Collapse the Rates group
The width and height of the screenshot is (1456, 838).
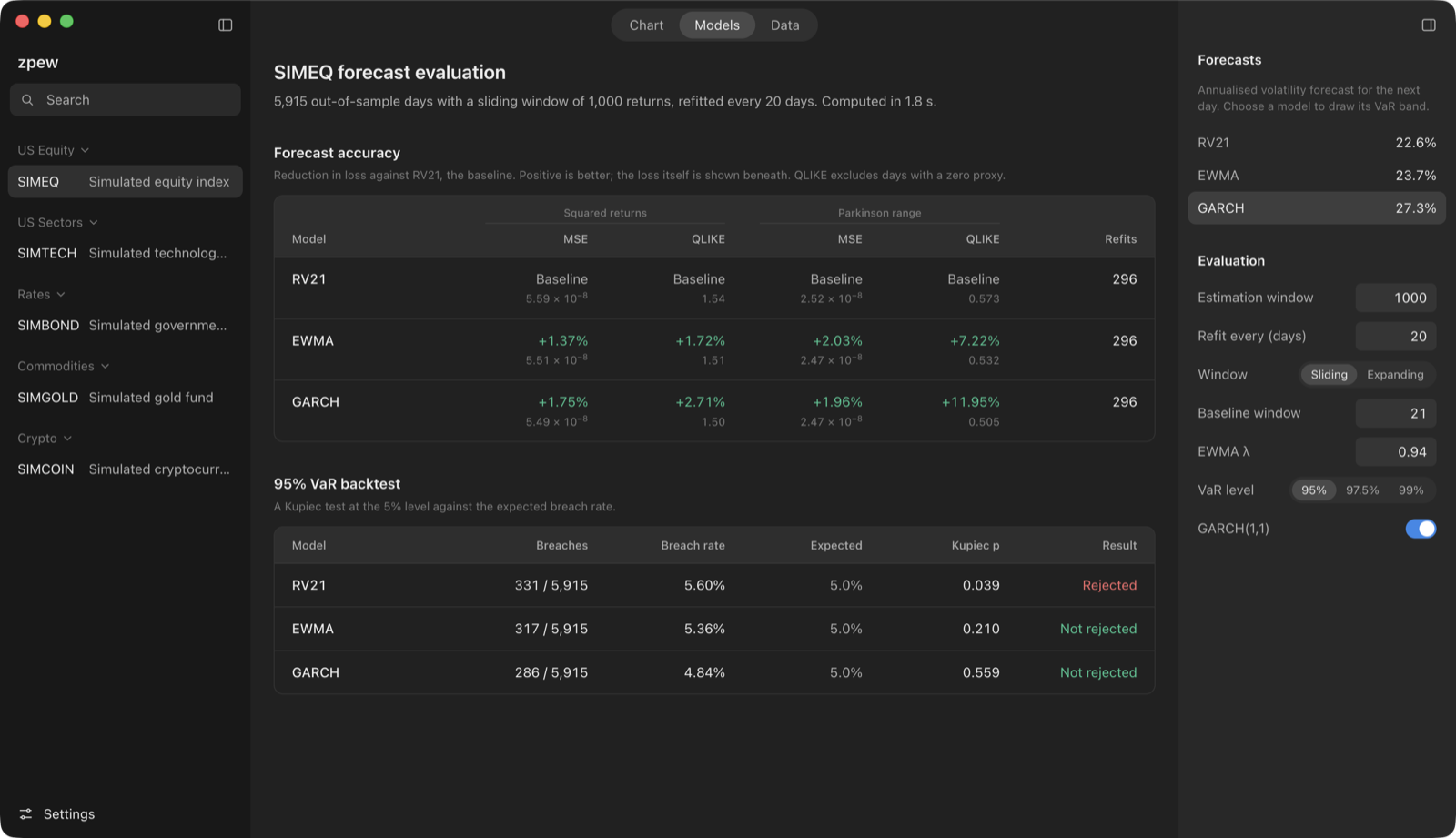click(42, 294)
